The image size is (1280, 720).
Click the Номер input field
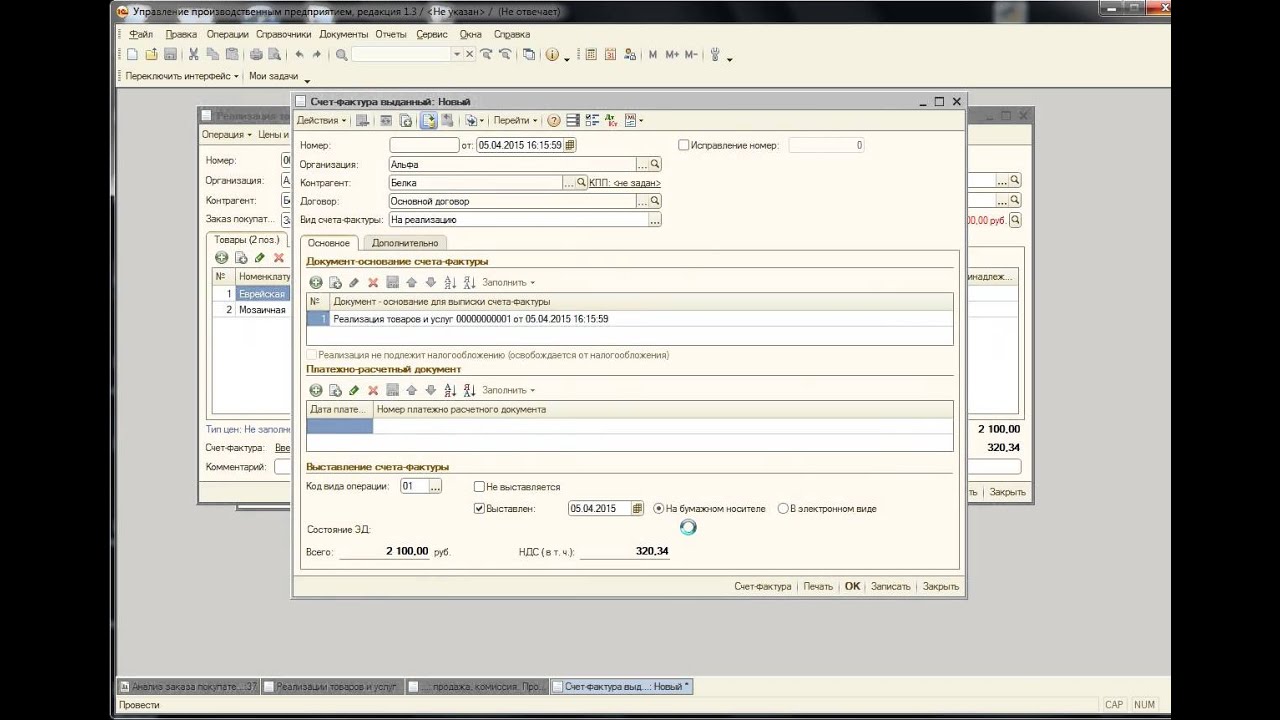(x=424, y=145)
